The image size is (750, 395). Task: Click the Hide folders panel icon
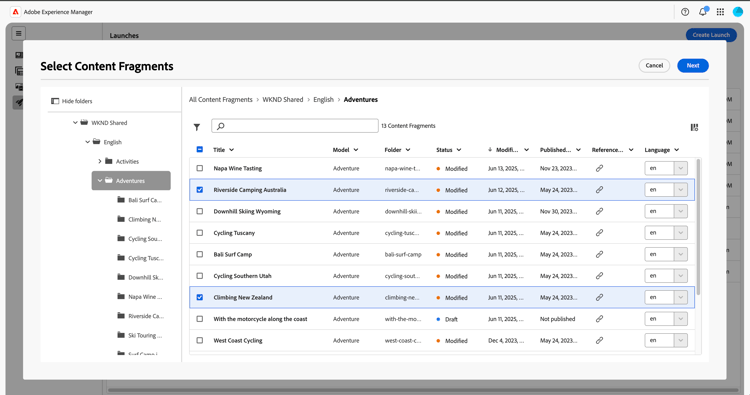click(x=55, y=101)
